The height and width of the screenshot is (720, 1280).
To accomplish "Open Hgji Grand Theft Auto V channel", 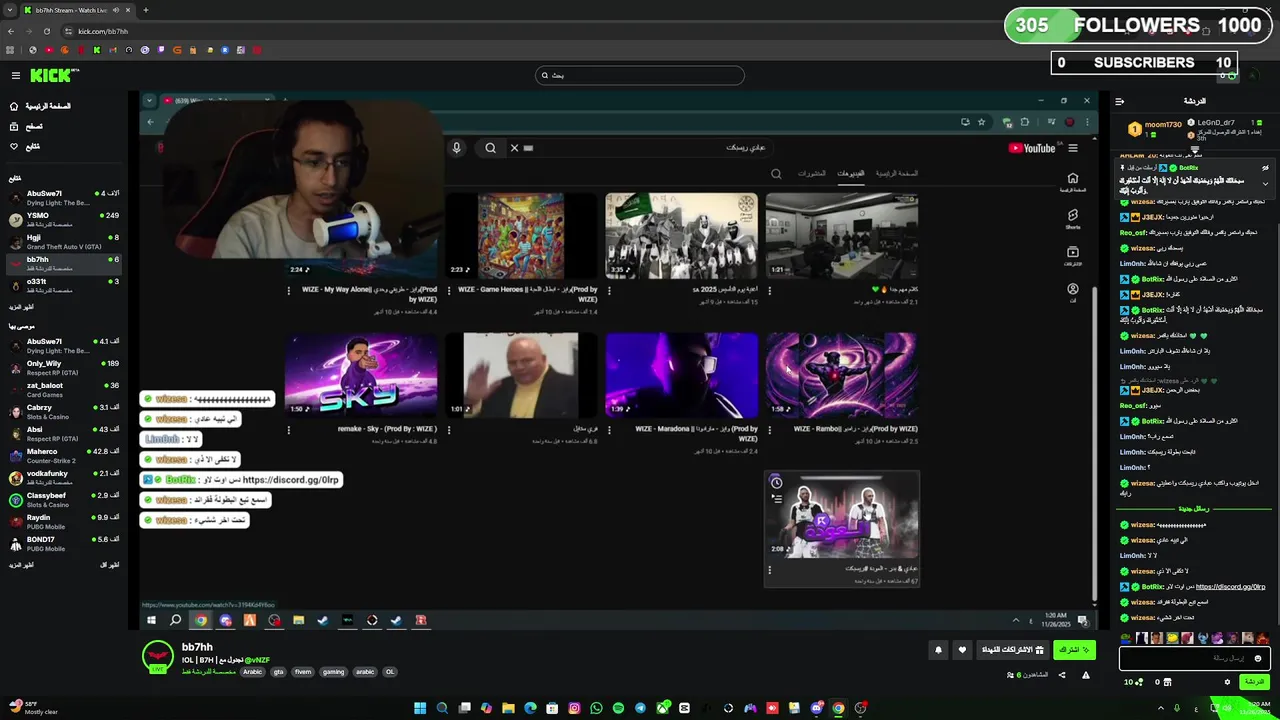I will click(64, 241).
